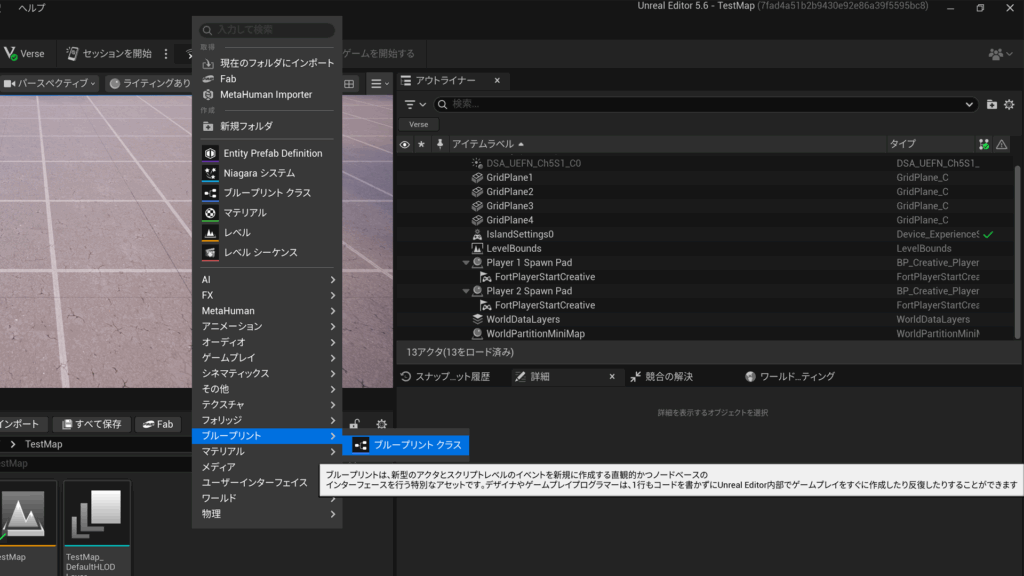Open the team members icon menu
This screenshot has height=576, width=1024.
(1000, 54)
